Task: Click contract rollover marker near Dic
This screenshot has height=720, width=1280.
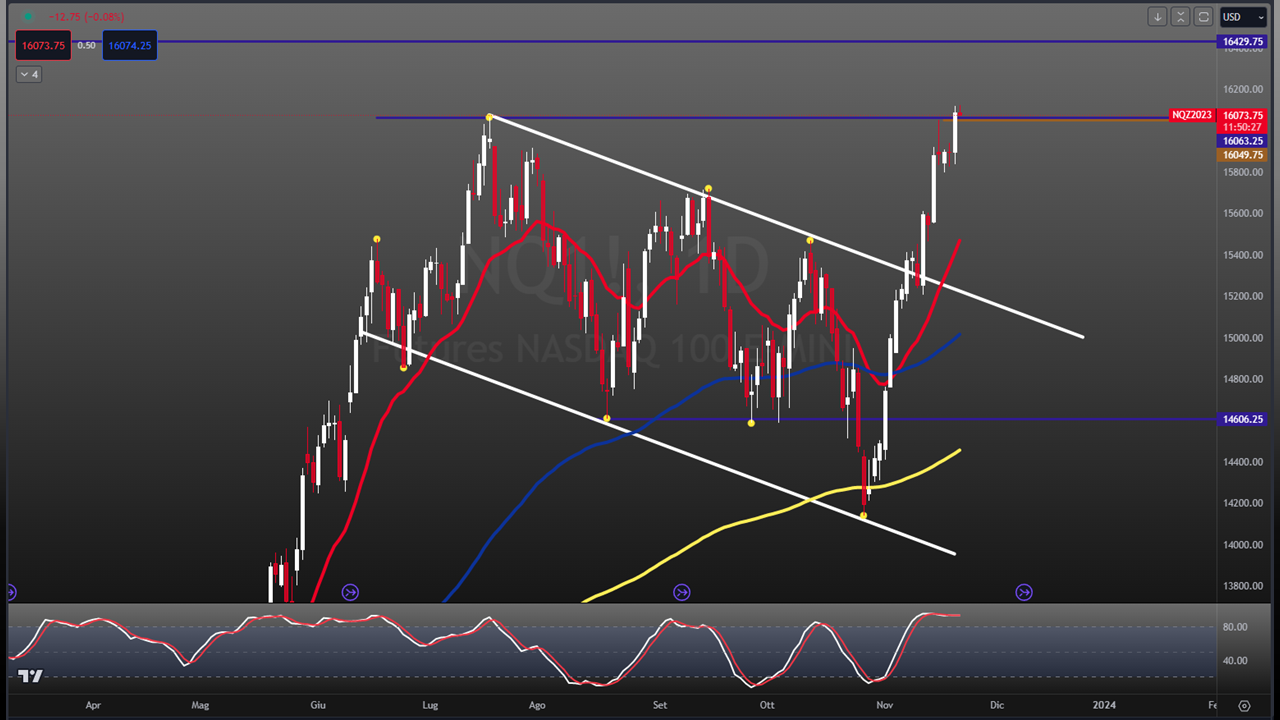Action: coord(1024,592)
